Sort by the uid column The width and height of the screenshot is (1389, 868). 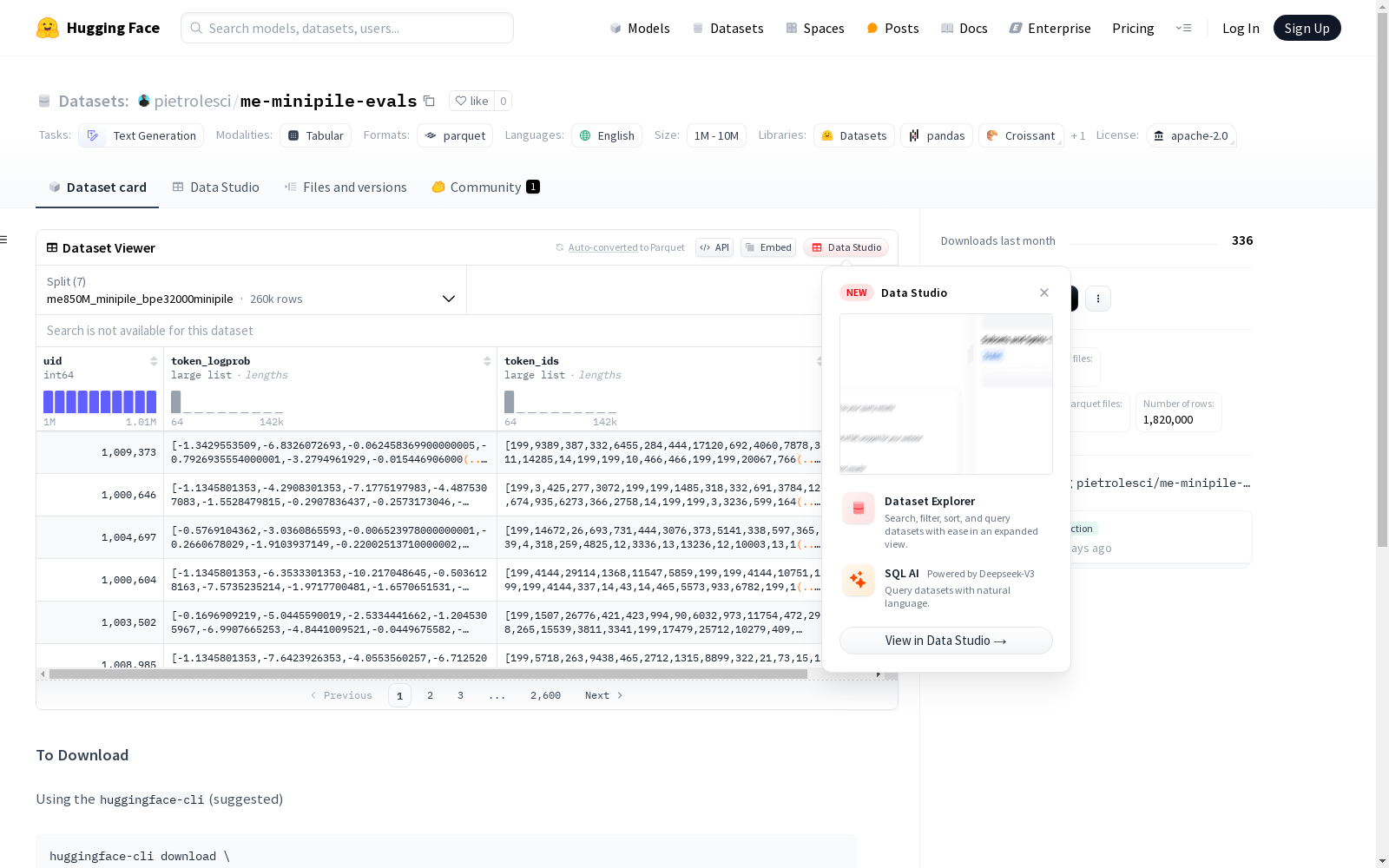click(154, 361)
